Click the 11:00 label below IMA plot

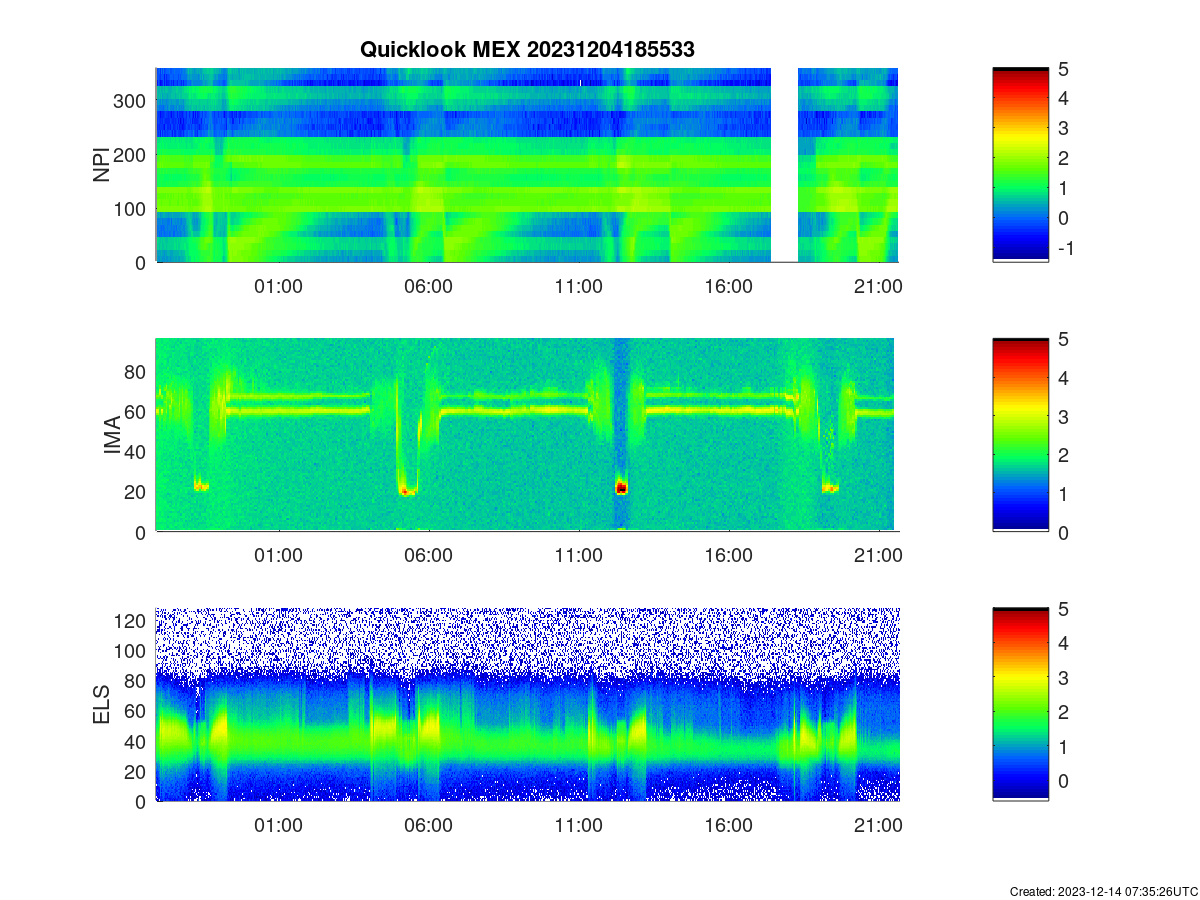[578, 556]
